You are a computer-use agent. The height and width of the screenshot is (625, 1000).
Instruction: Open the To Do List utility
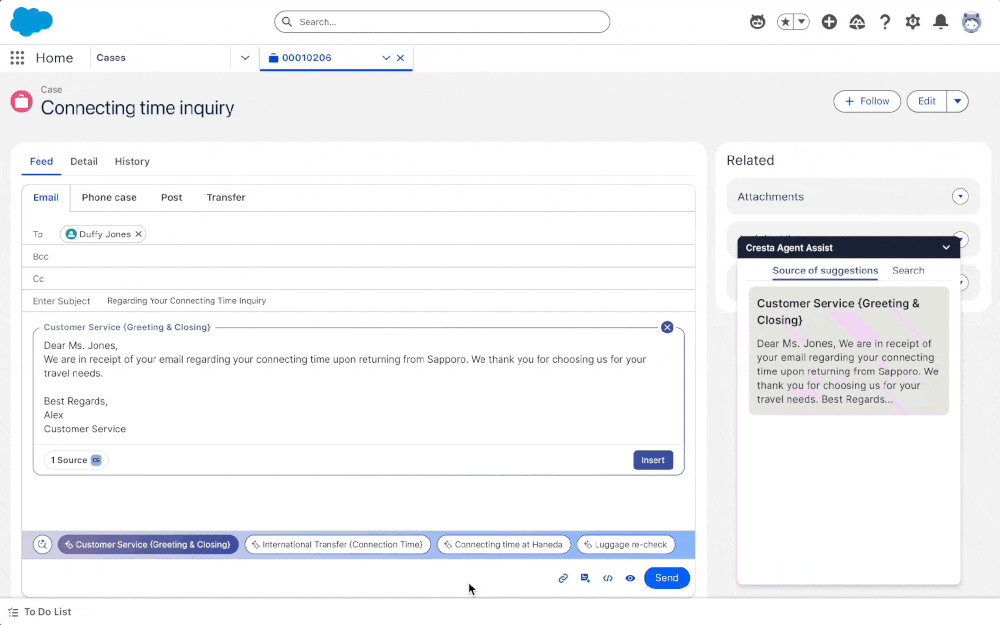(x=40, y=612)
